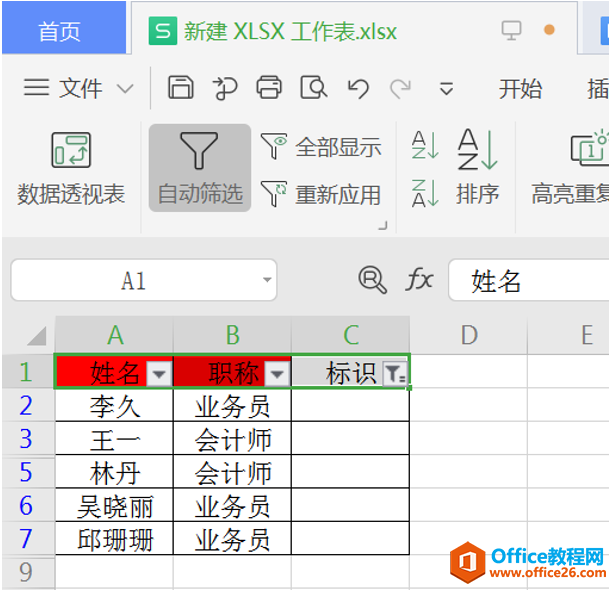Click cell containing 邱珊珊
The width and height of the screenshot is (613, 590).
(114, 538)
